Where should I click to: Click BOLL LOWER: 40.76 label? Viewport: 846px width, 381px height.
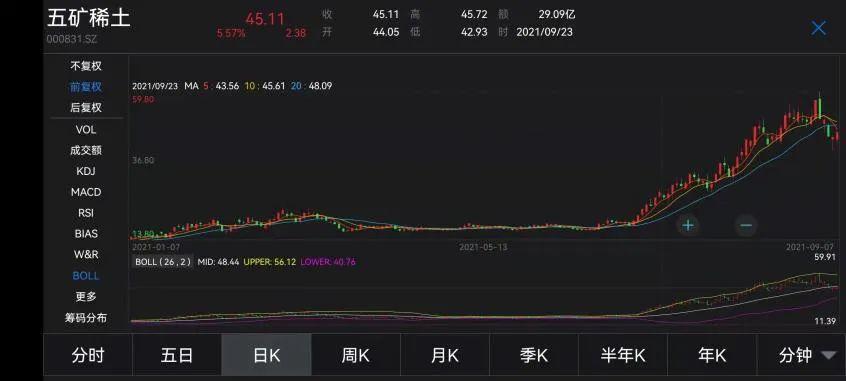point(328,262)
